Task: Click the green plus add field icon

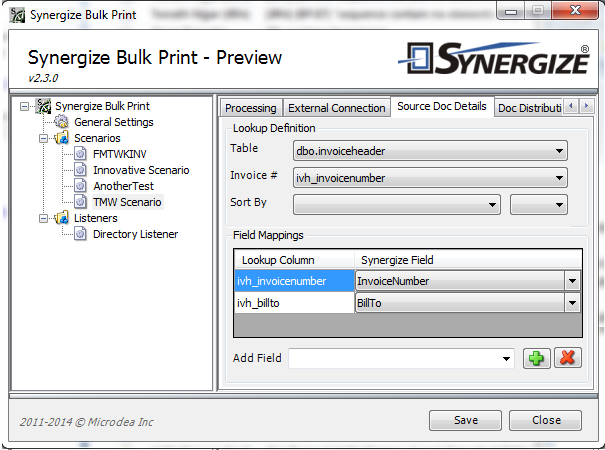Action: click(x=536, y=358)
